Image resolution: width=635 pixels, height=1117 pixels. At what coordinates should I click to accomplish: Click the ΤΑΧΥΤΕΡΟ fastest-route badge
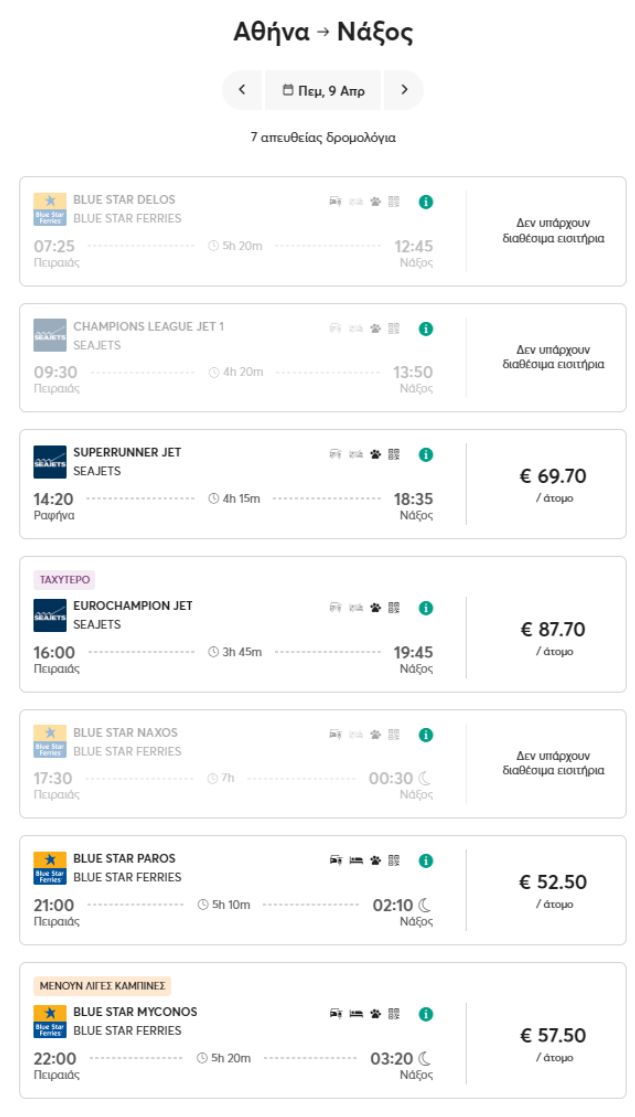pyautogui.click(x=64, y=580)
